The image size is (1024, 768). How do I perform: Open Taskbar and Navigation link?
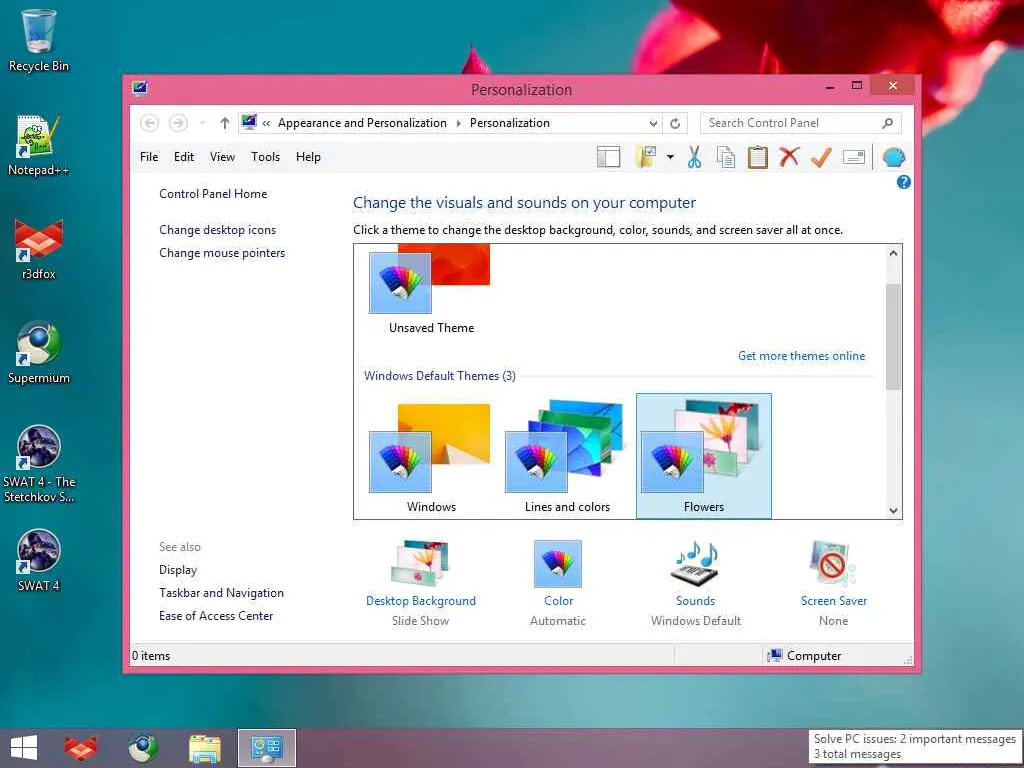pos(221,593)
